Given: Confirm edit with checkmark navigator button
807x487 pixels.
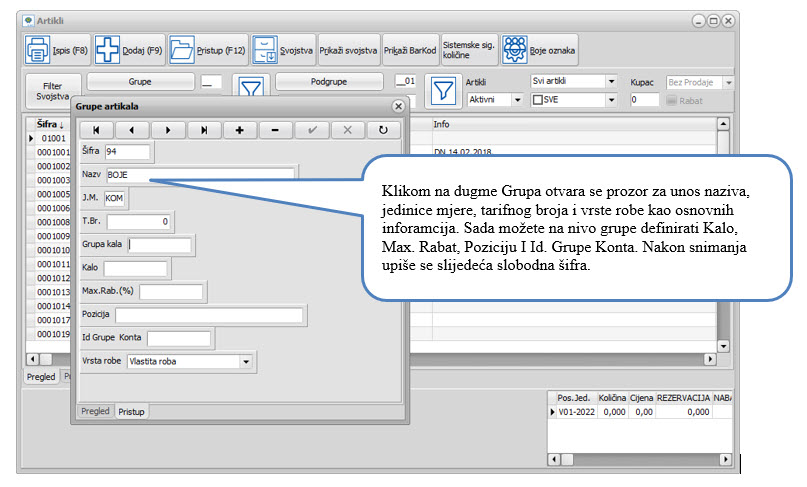Looking at the screenshot, I should point(312,130).
